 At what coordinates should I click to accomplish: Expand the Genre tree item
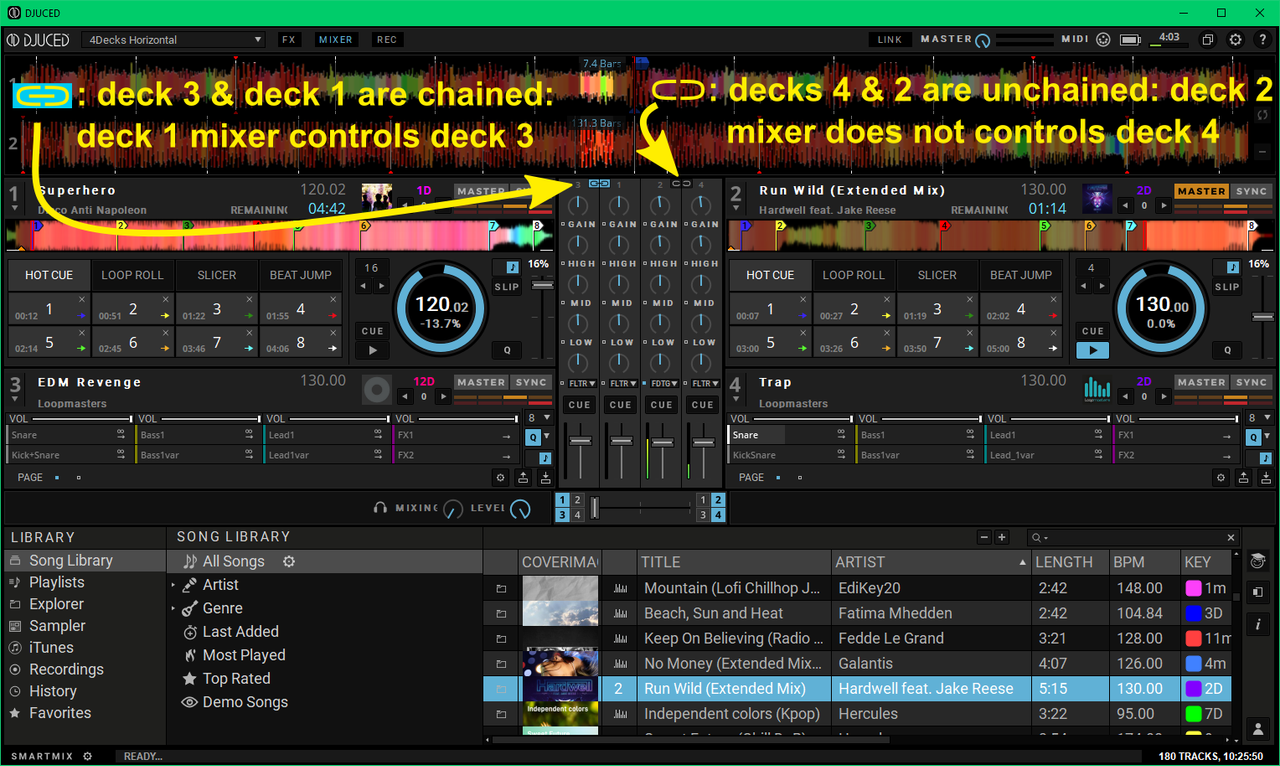[173, 609]
